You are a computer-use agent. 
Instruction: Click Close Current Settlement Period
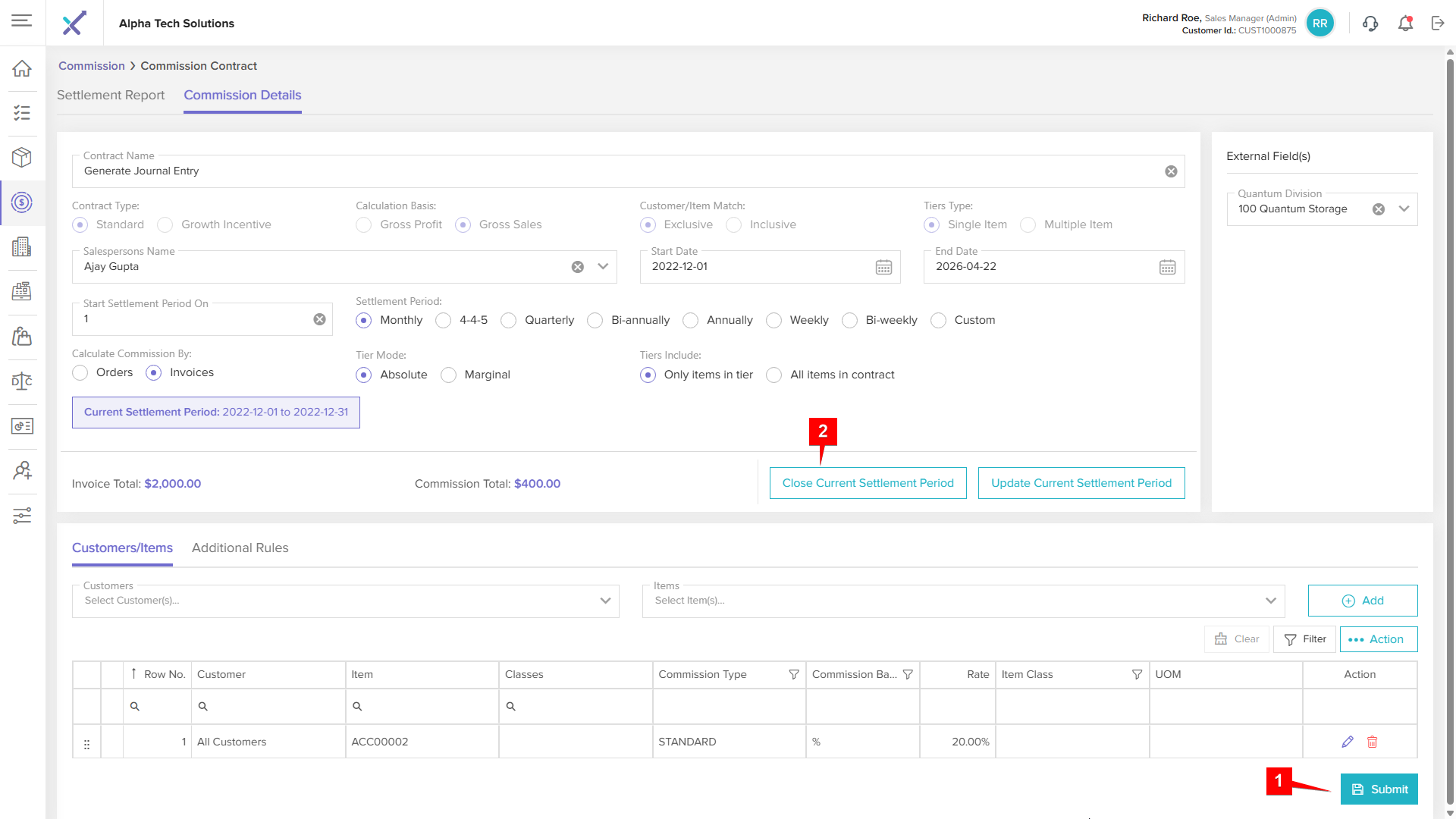[x=868, y=483]
